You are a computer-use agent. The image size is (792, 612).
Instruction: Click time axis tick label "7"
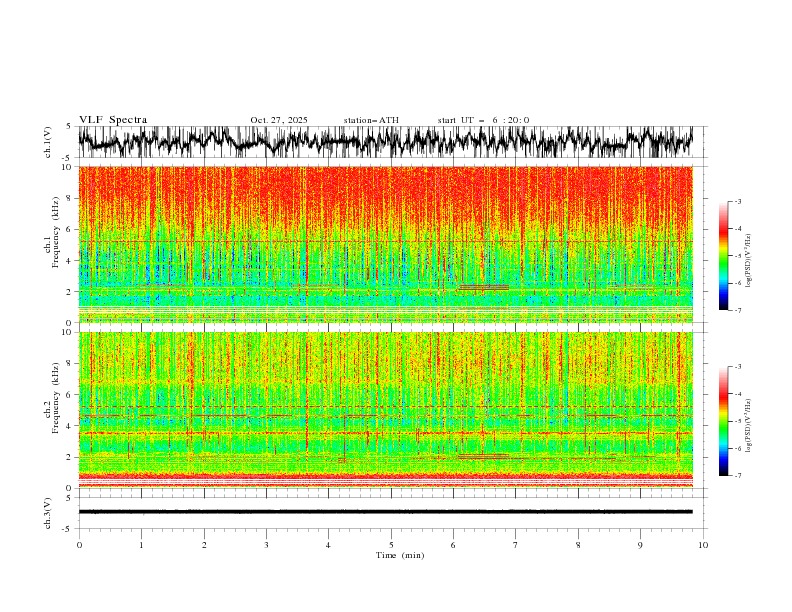pyautogui.click(x=516, y=545)
